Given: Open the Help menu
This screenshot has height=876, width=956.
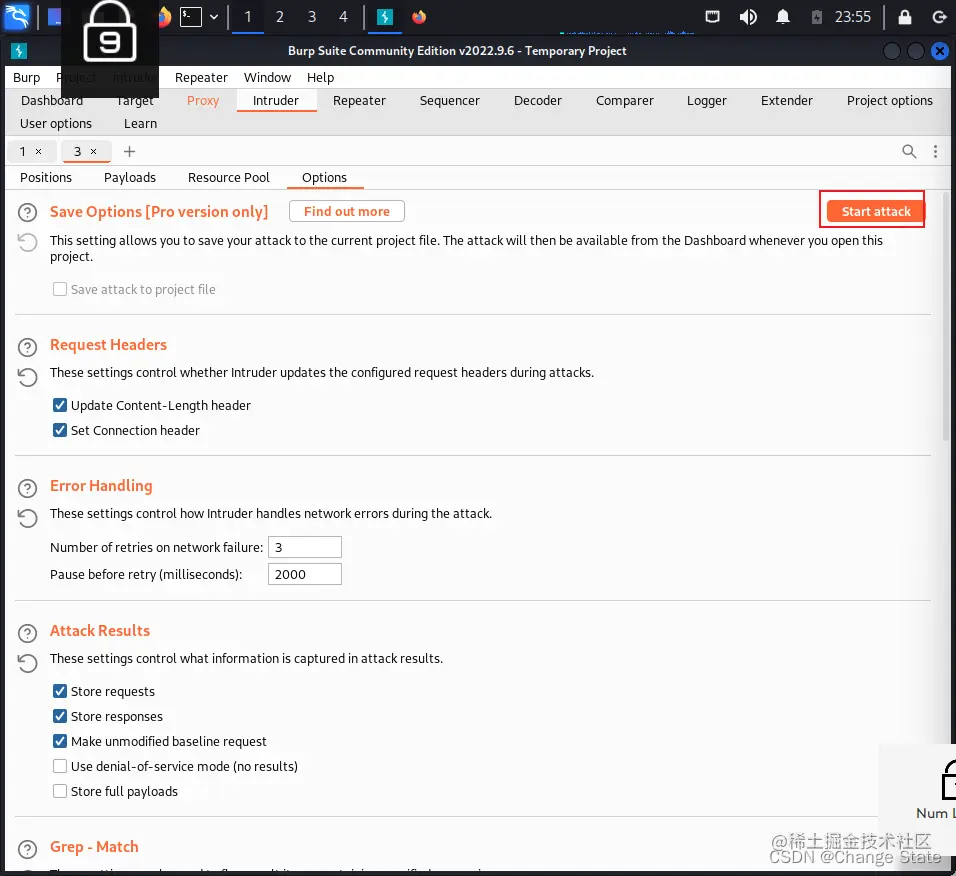Looking at the screenshot, I should coord(320,77).
